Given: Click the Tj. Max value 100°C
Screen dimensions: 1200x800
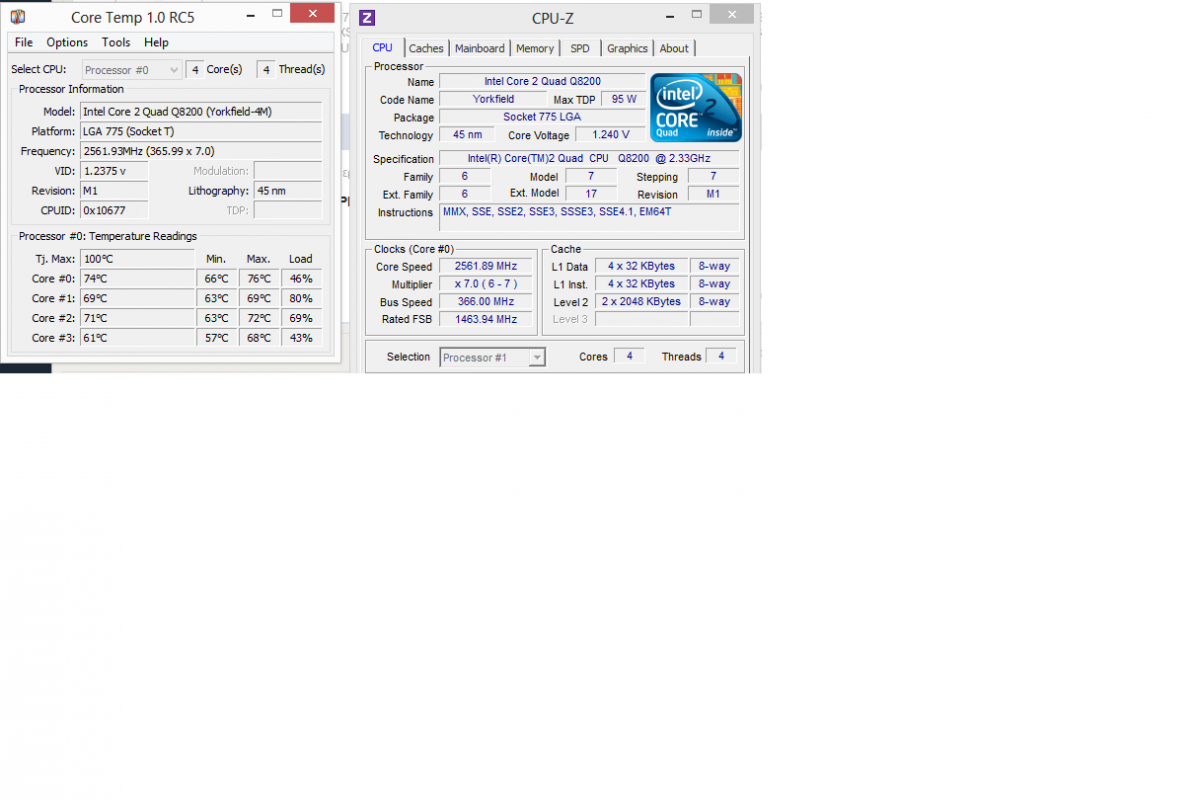Looking at the screenshot, I should (137, 259).
